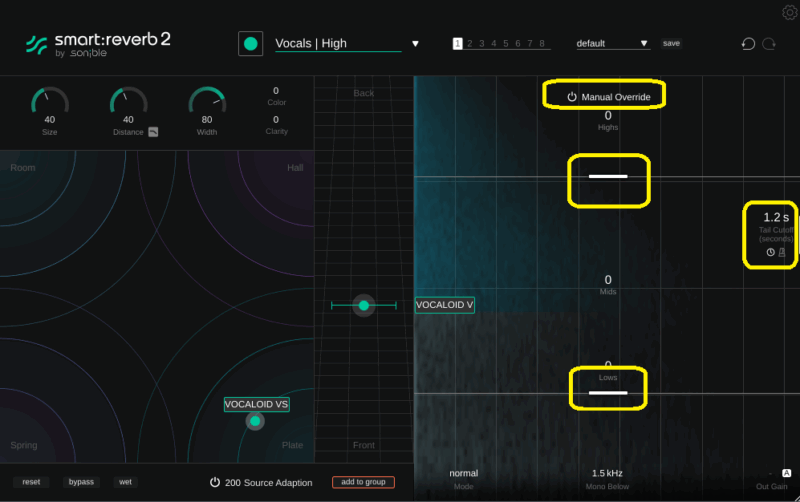
Task: Click the Highs decay handle bar
Action: tap(608, 177)
